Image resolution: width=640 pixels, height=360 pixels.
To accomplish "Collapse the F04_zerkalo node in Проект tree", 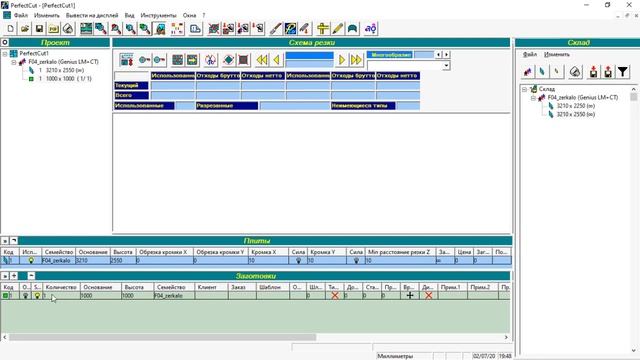I will (13, 62).
